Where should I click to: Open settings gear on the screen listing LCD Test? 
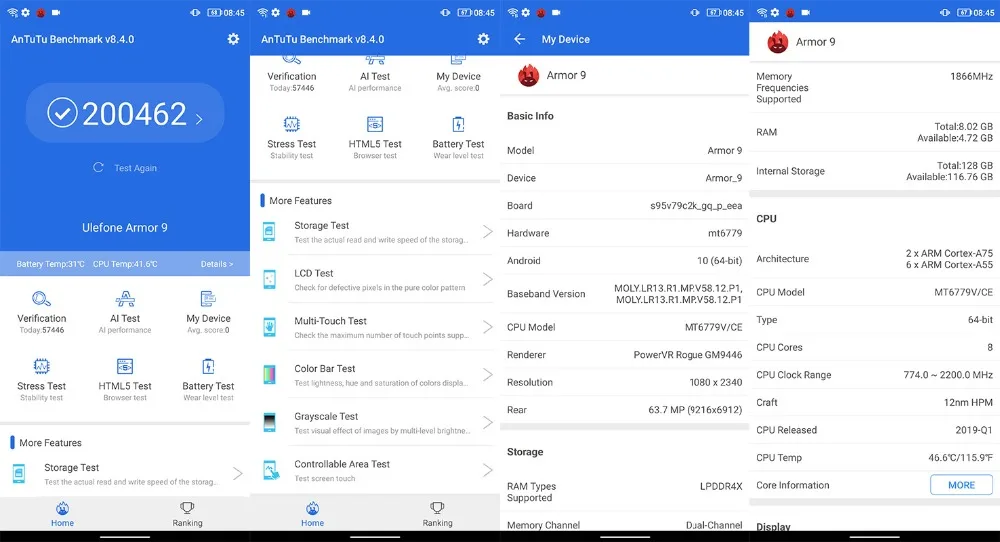click(483, 39)
